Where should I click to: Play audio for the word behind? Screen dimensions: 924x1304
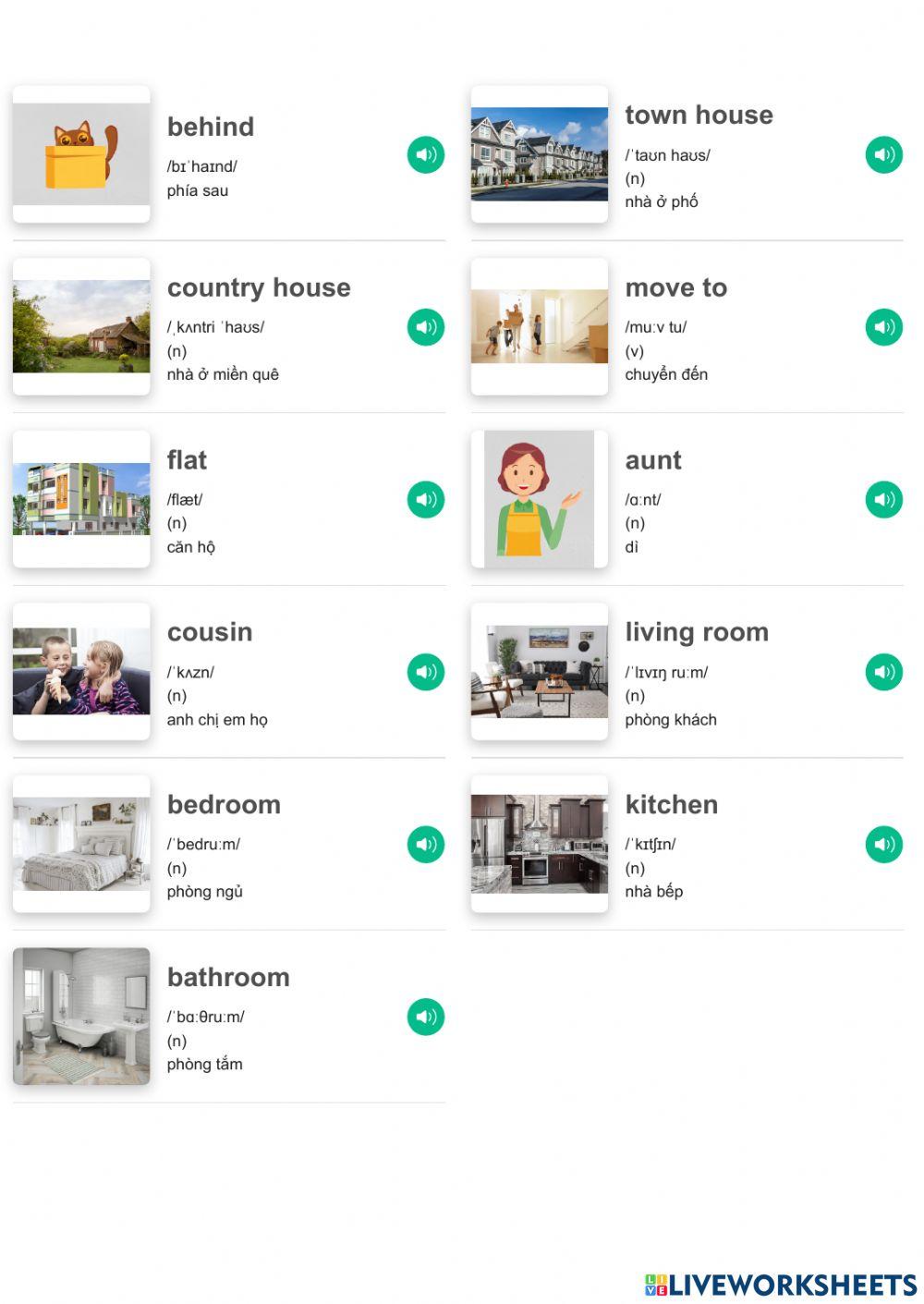(x=426, y=154)
